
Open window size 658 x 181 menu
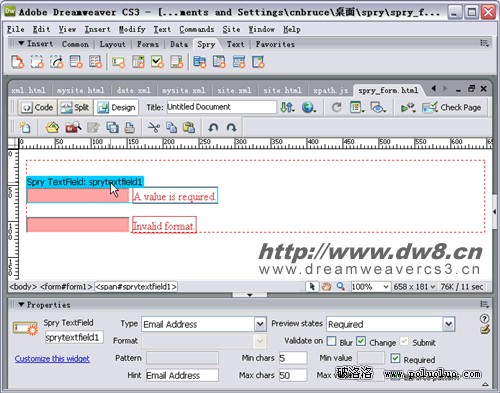(x=414, y=286)
